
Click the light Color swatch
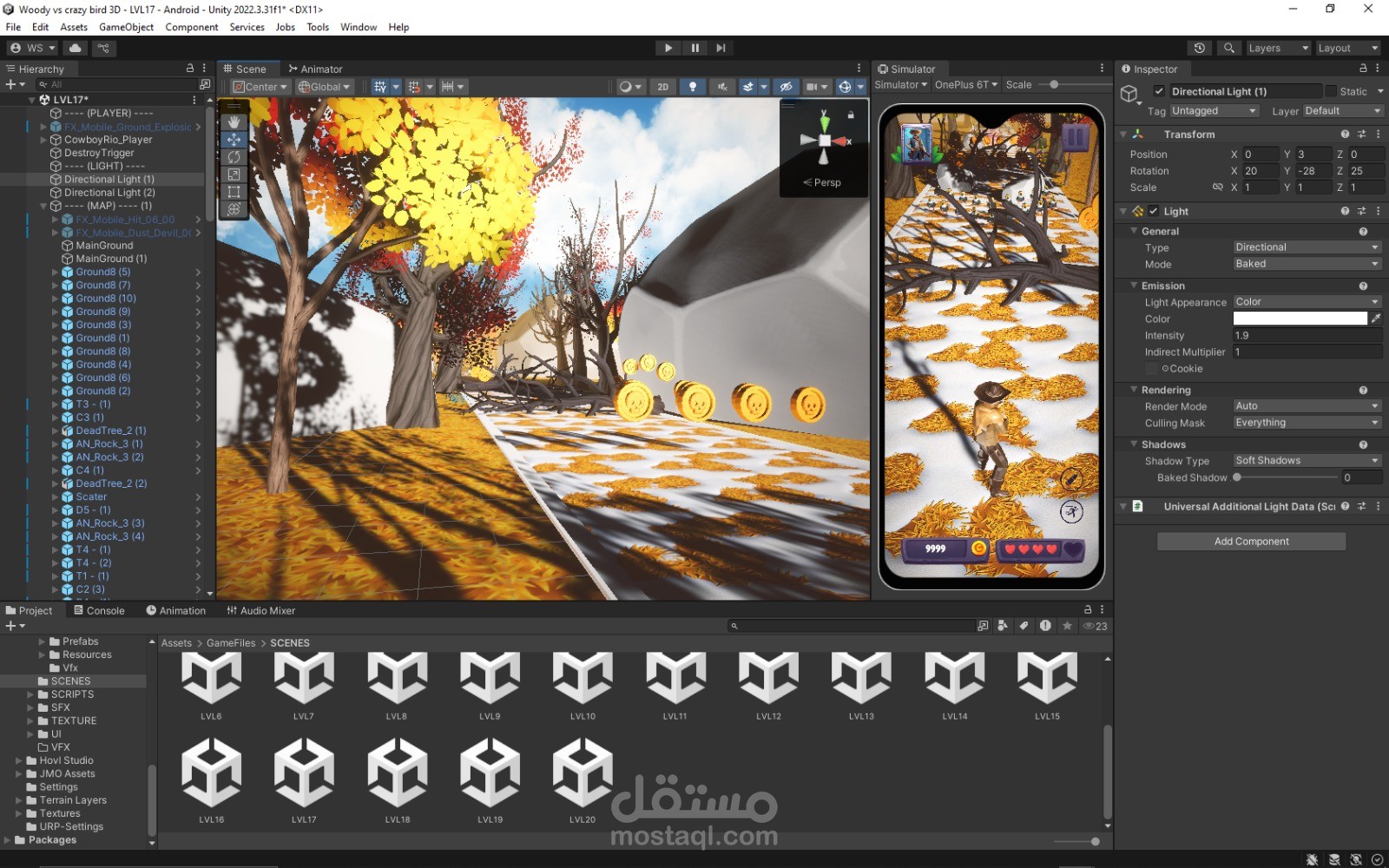point(1300,319)
